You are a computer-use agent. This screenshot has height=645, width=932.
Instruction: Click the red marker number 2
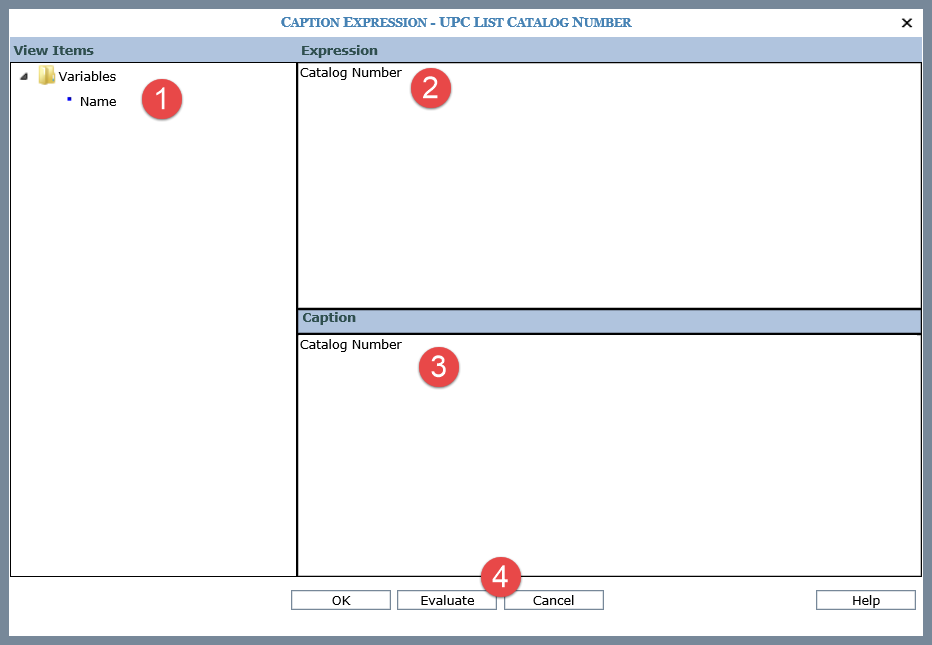[x=431, y=88]
